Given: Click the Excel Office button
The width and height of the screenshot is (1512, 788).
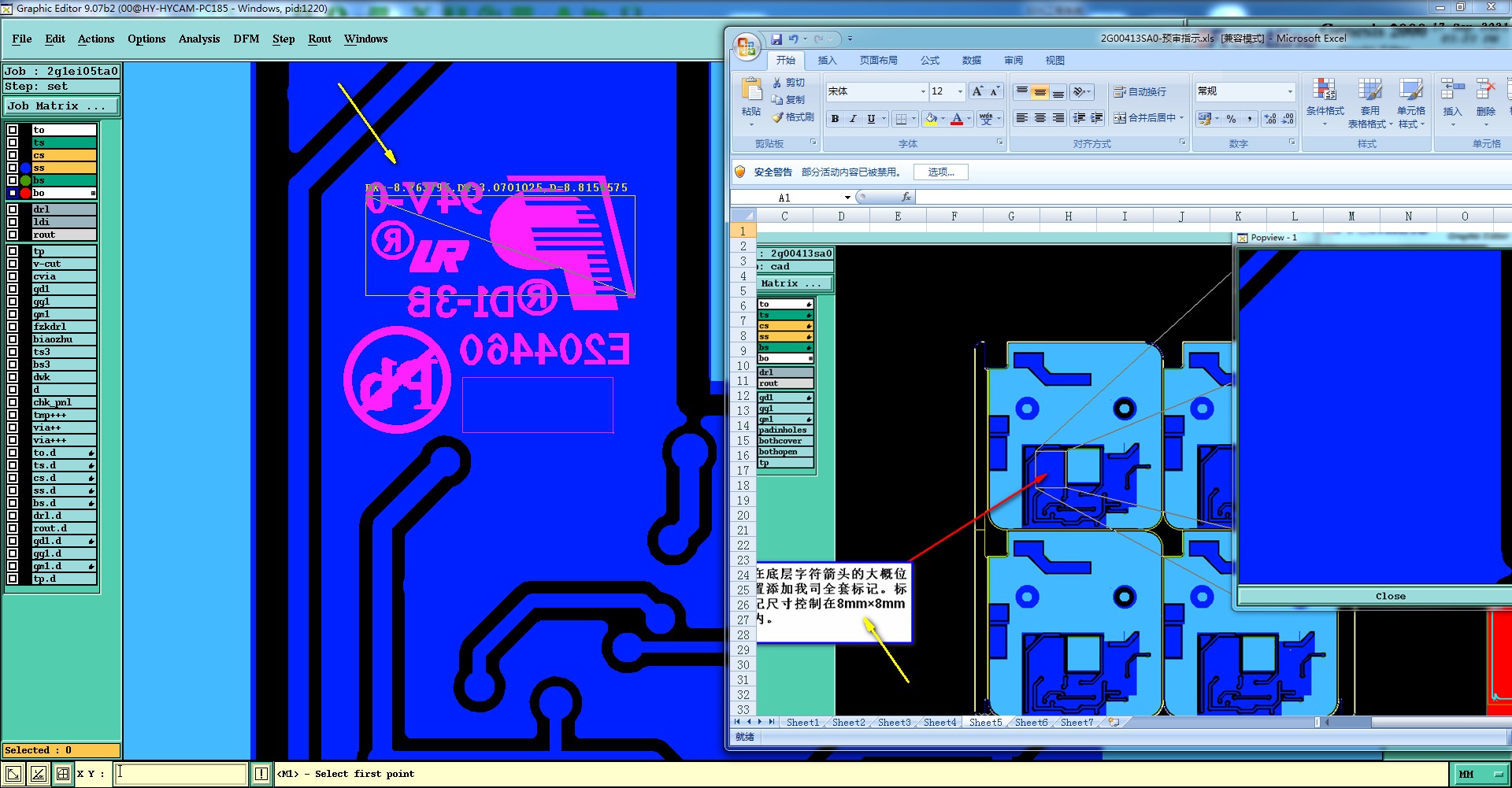Looking at the screenshot, I should click(x=746, y=47).
